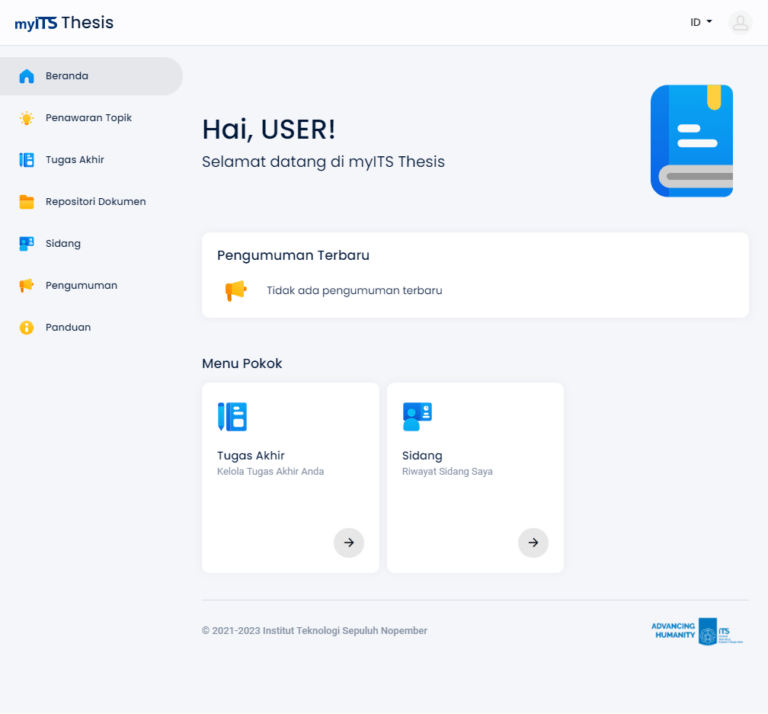Expand the ID language dropdown
Screen dimensions: 768x714
(701, 22)
